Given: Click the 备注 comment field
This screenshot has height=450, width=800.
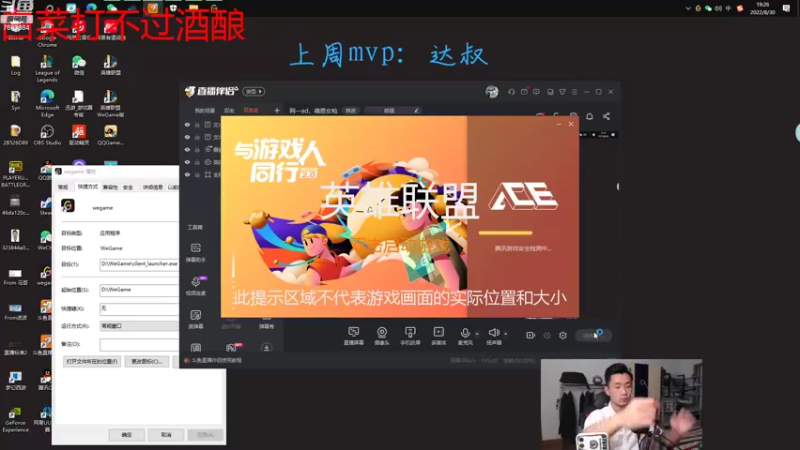Looking at the screenshot, I should pyautogui.click(x=139, y=344).
